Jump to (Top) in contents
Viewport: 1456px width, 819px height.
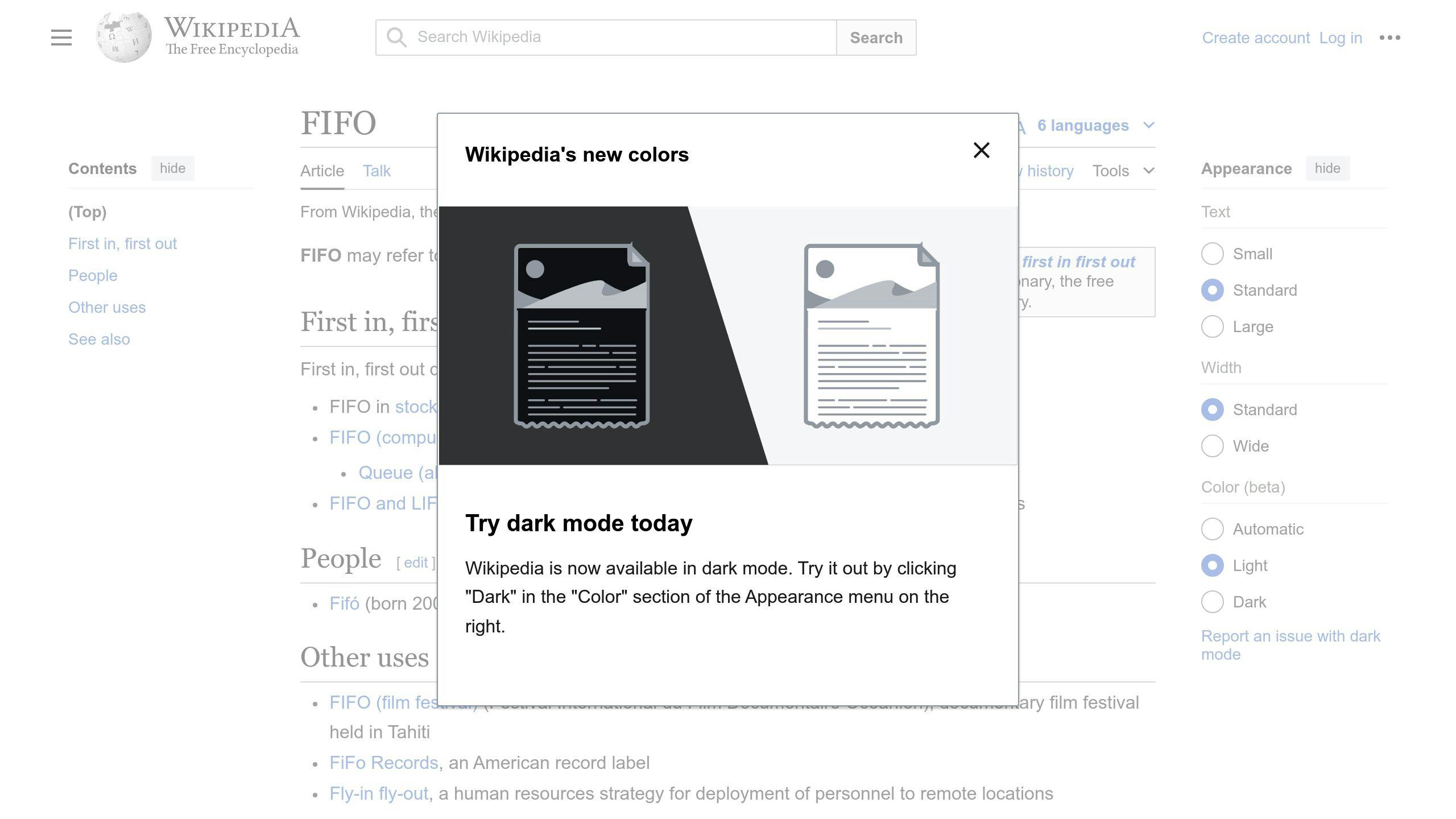coord(87,212)
